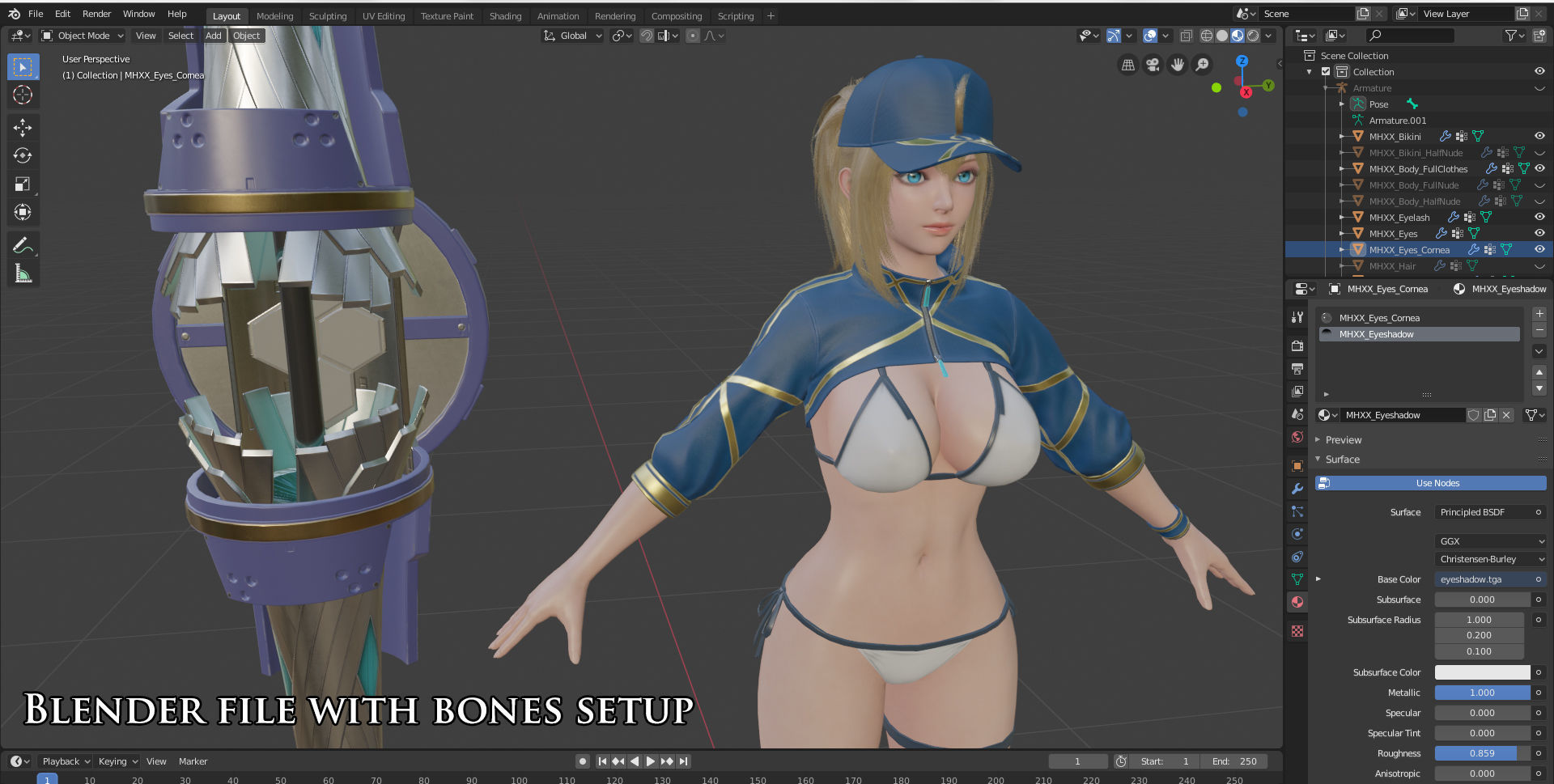Select the Measure tool

[x=23, y=273]
